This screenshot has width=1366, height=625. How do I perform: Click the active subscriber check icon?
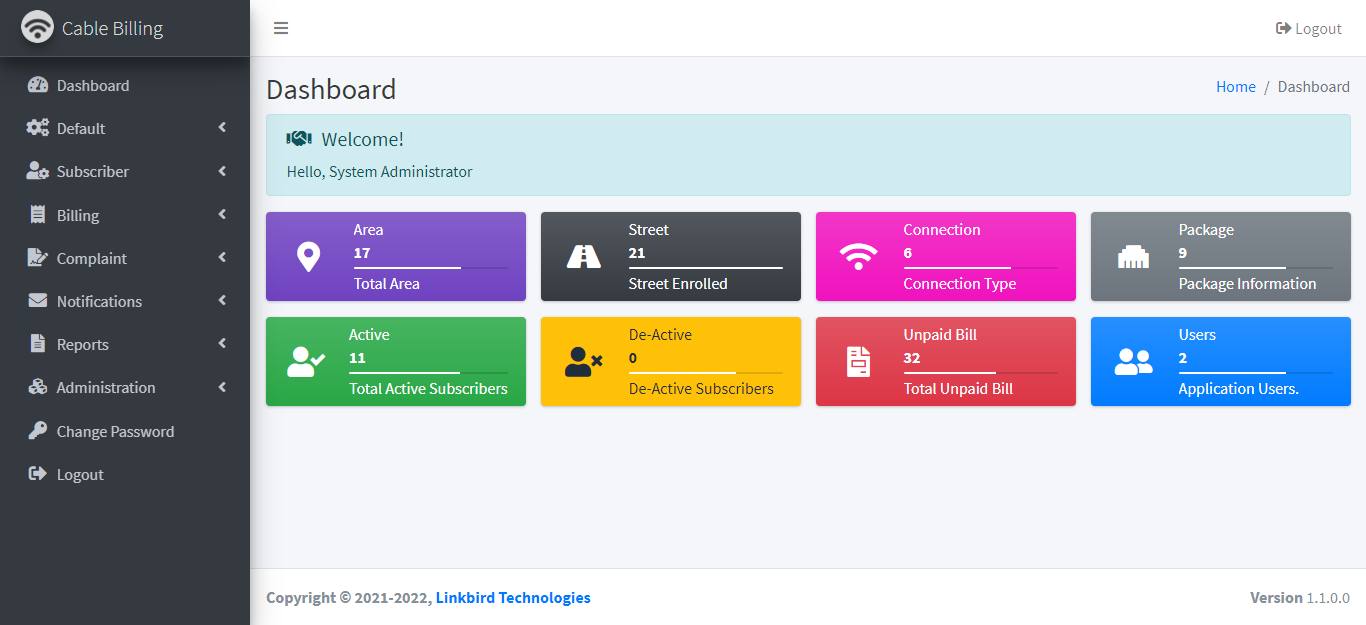[x=307, y=361]
